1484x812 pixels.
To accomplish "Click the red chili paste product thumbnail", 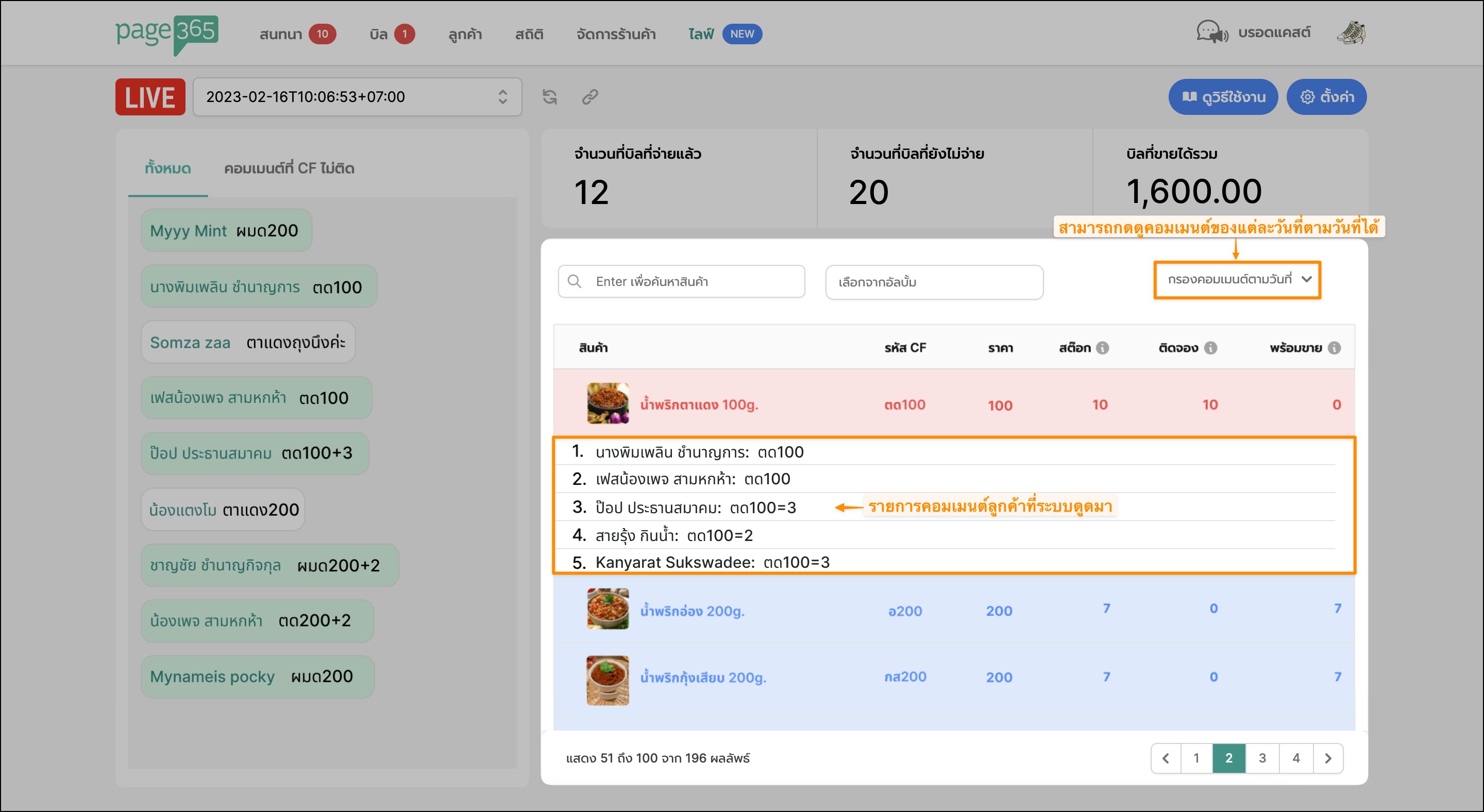I will tap(607, 404).
